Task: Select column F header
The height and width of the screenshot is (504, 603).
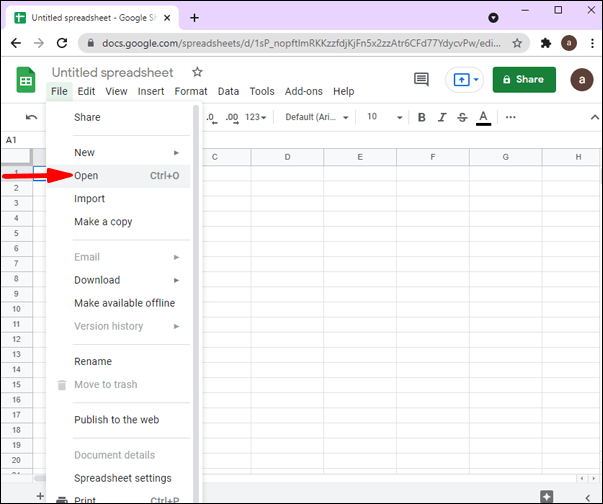Action: tap(433, 157)
